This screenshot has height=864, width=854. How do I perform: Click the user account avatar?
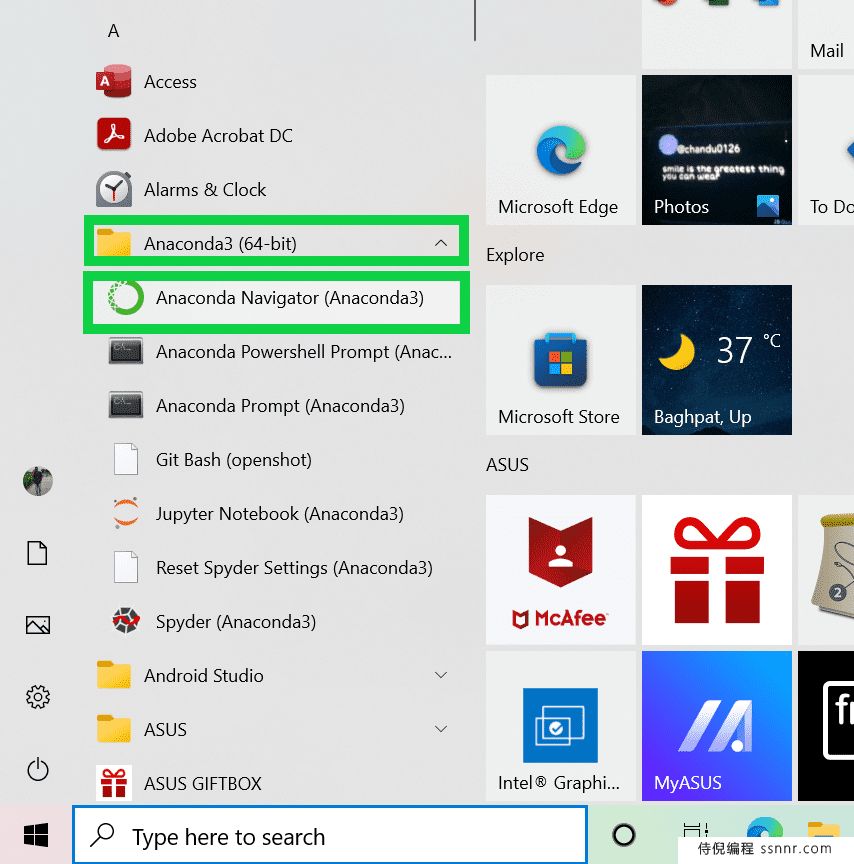click(x=37, y=481)
